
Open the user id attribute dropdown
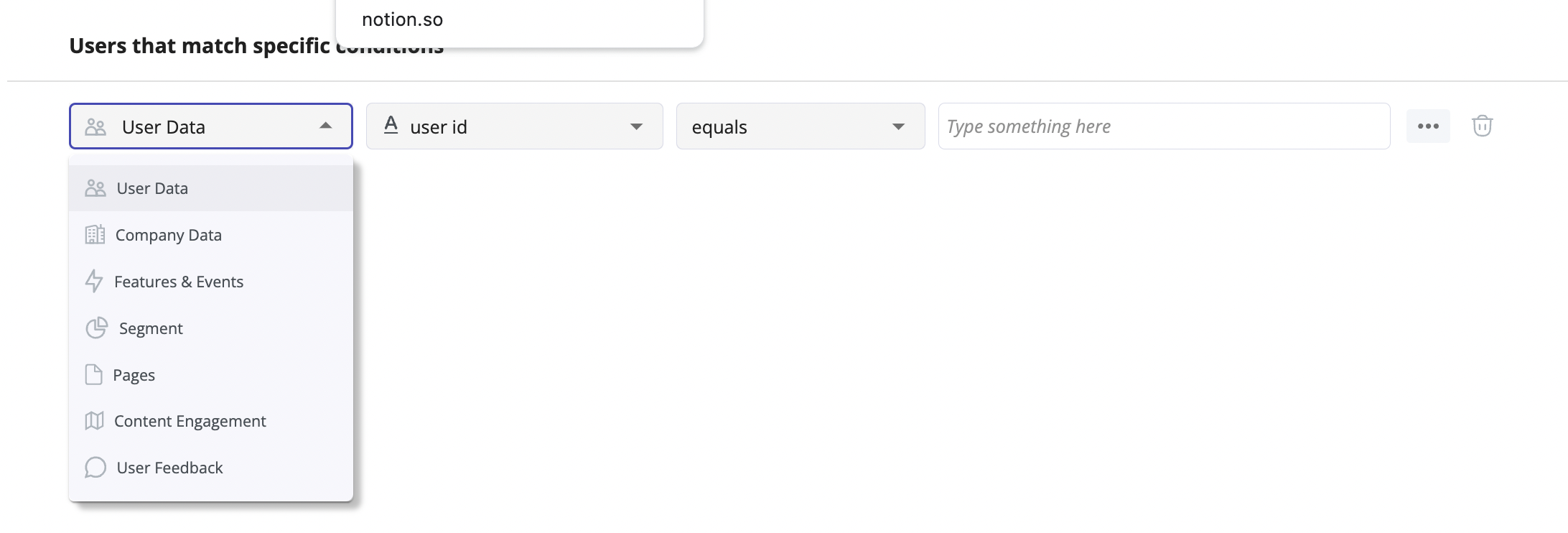515,126
